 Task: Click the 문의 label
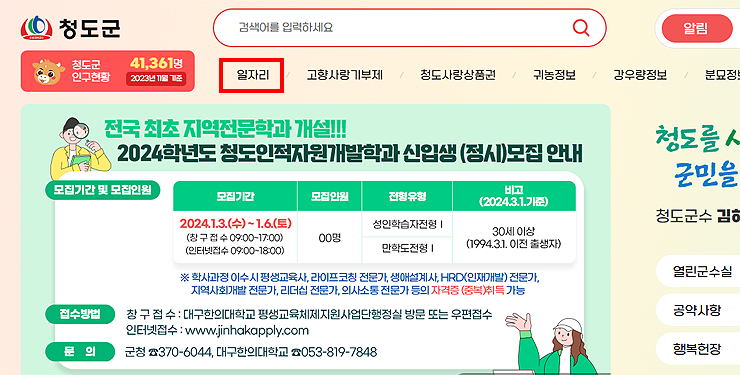[80, 351]
